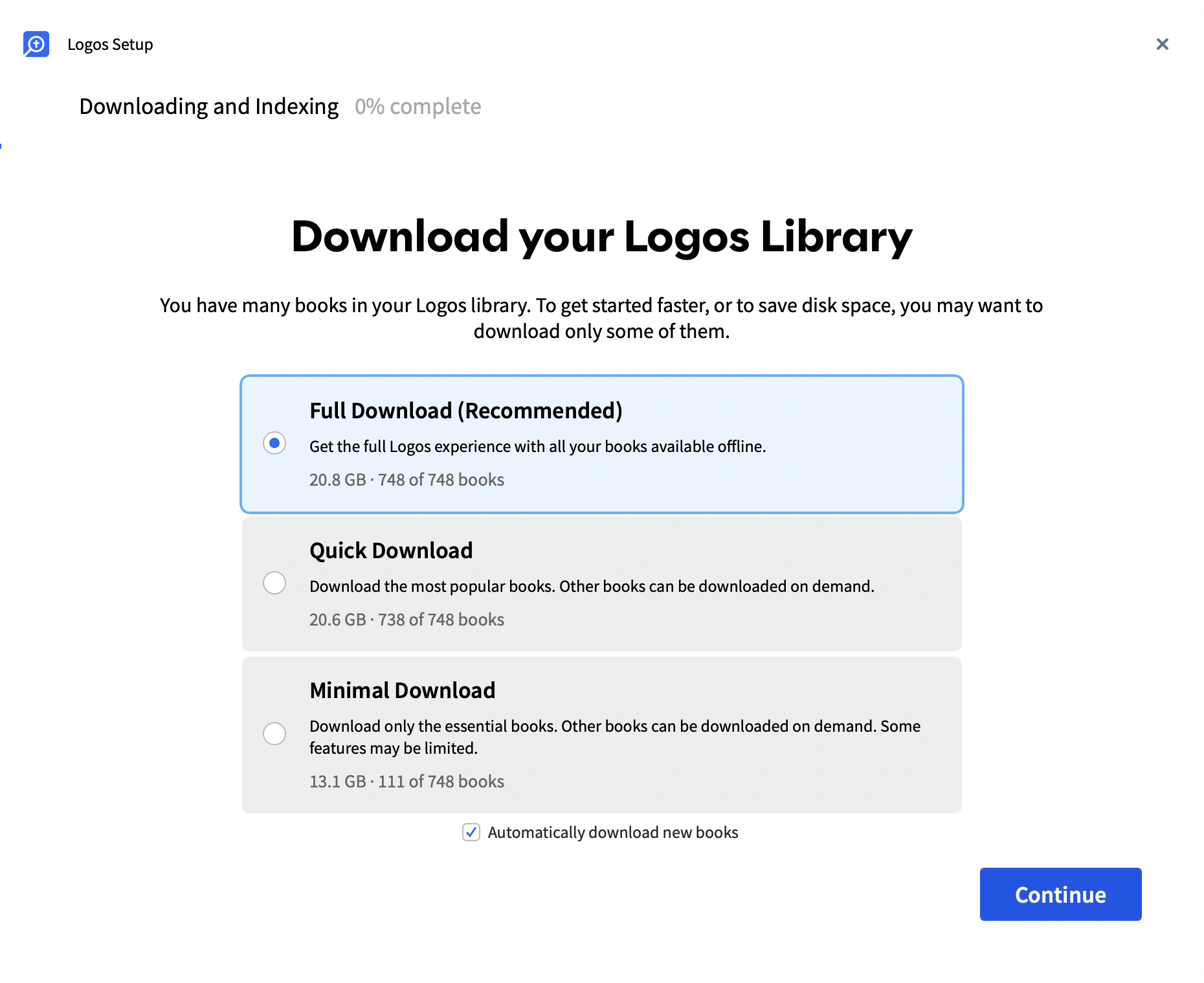Click the 'most popular books' description text

tap(592, 587)
